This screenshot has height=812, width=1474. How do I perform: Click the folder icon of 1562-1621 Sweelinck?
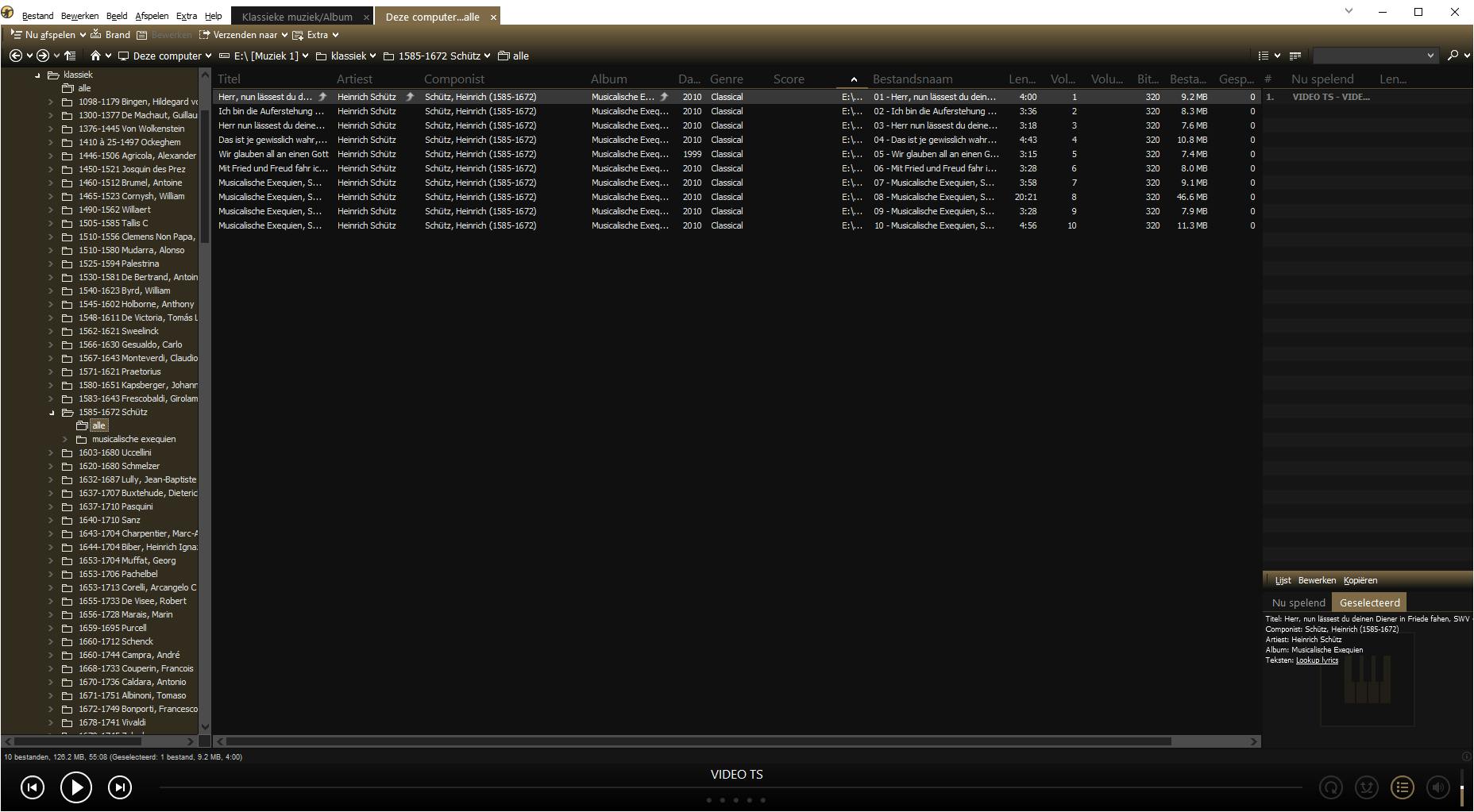[x=68, y=331]
